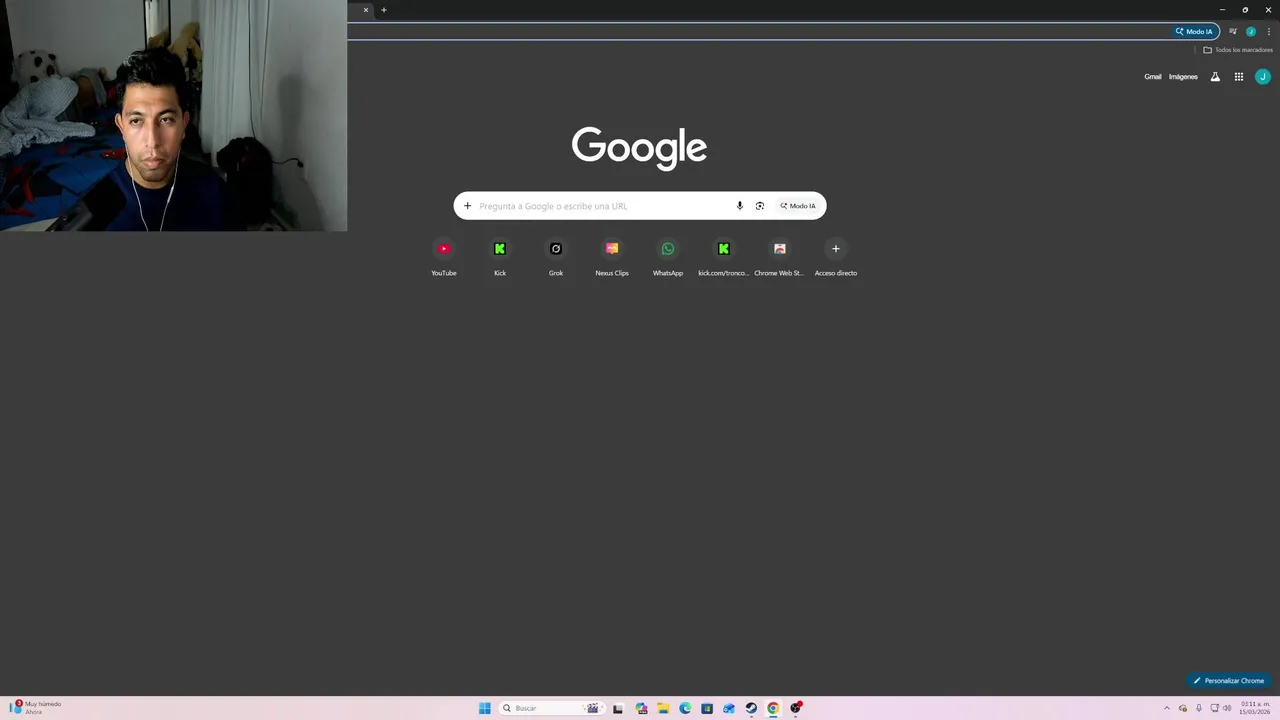This screenshot has width=1280, height=720.
Task: Open OBS Studio from the taskbar
Action: (796, 708)
